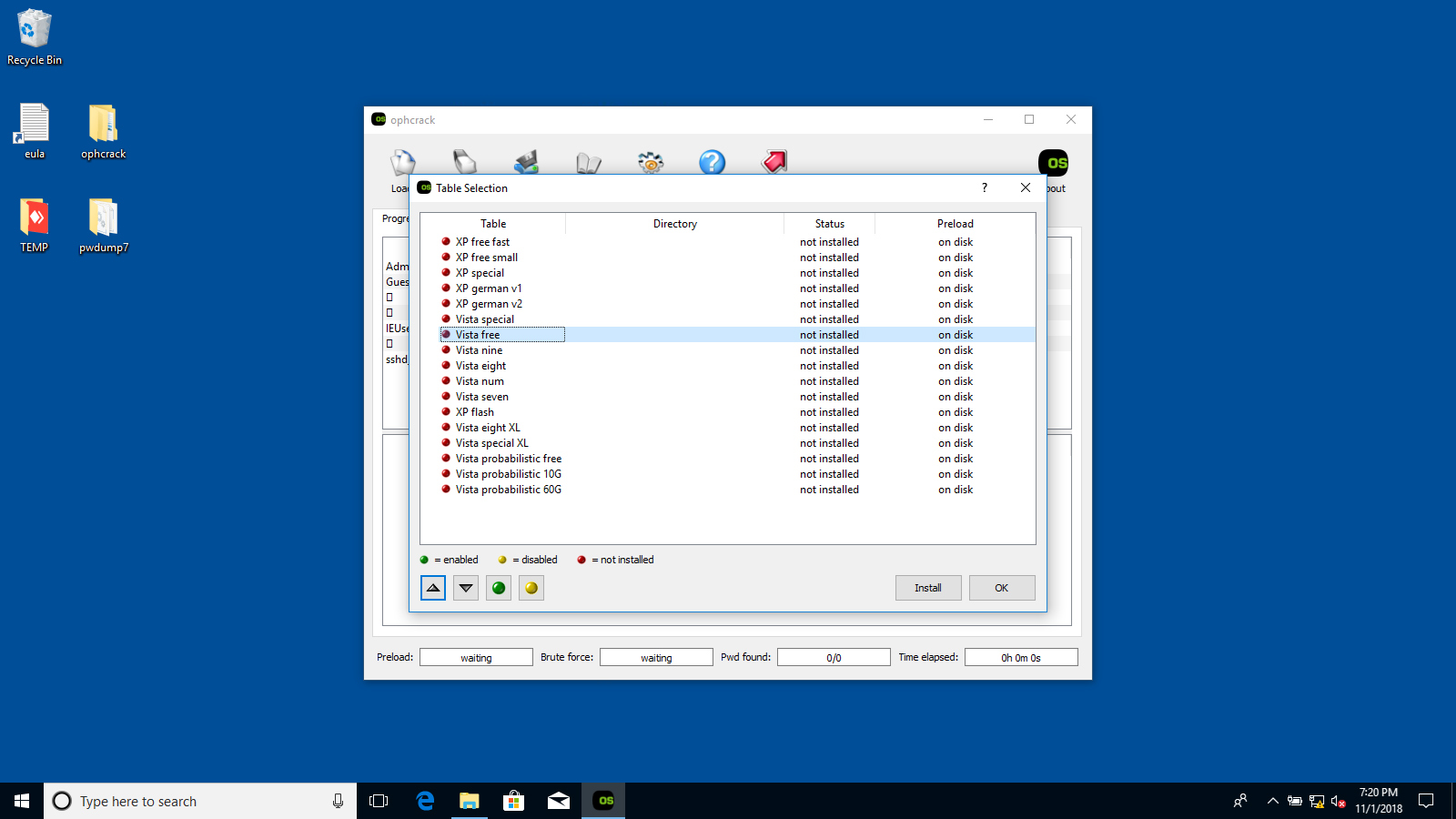Move selected table down with arrow button
1456x819 pixels.
[x=466, y=588]
